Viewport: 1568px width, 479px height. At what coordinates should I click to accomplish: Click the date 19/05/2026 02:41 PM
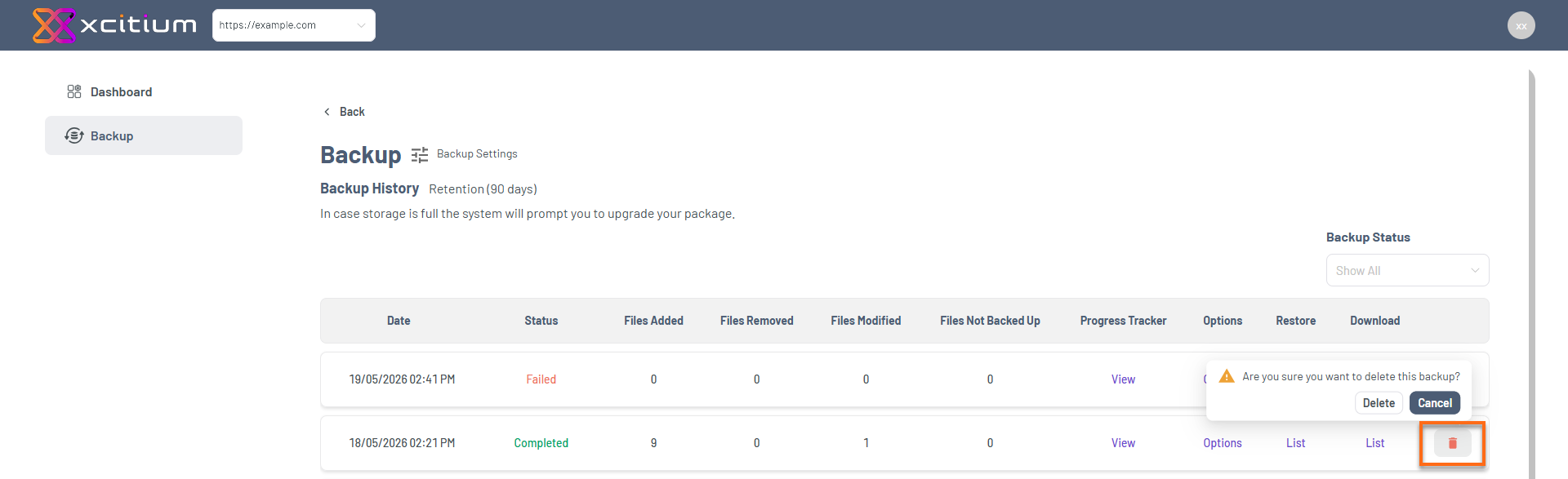(x=402, y=379)
